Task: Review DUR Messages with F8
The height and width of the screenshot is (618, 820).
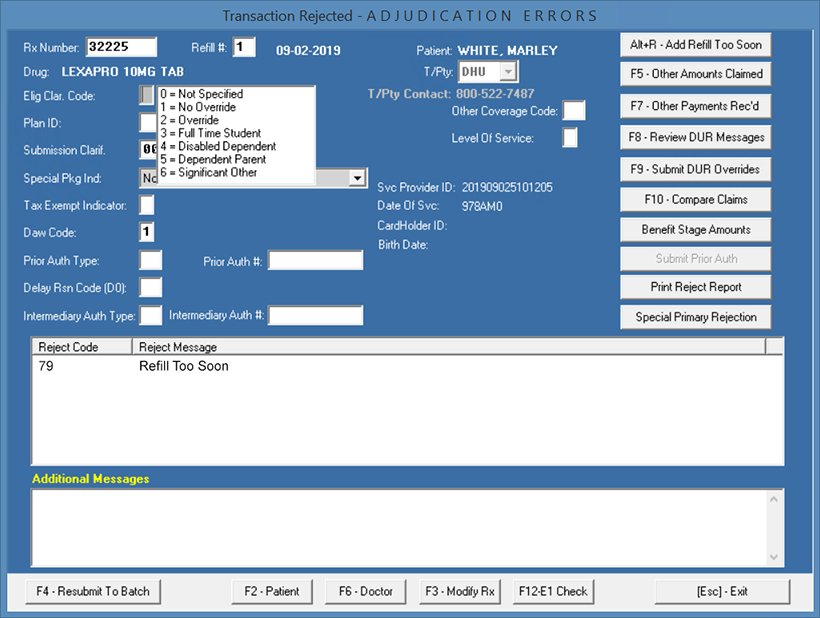Action: click(x=695, y=137)
